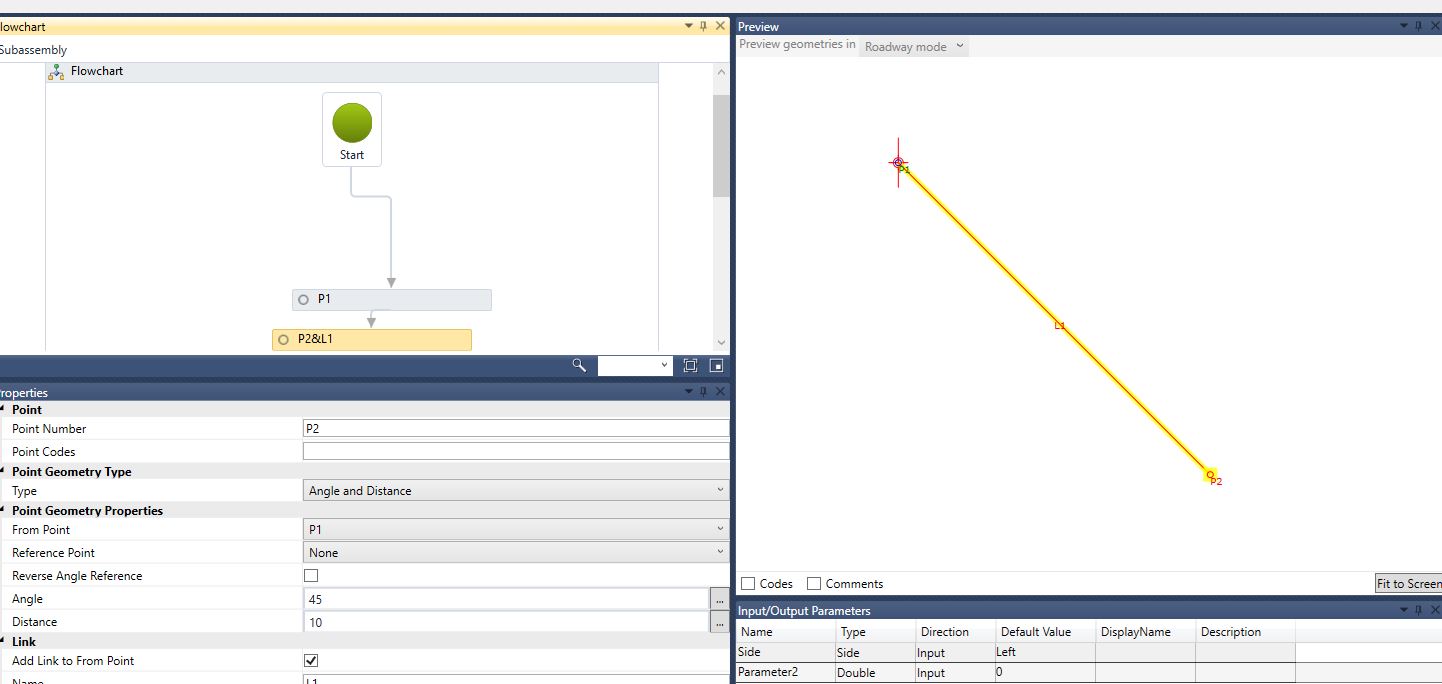Open the Flowchart panel options menu arrow
The width and height of the screenshot is (1442, 684).
click(689, 26)
